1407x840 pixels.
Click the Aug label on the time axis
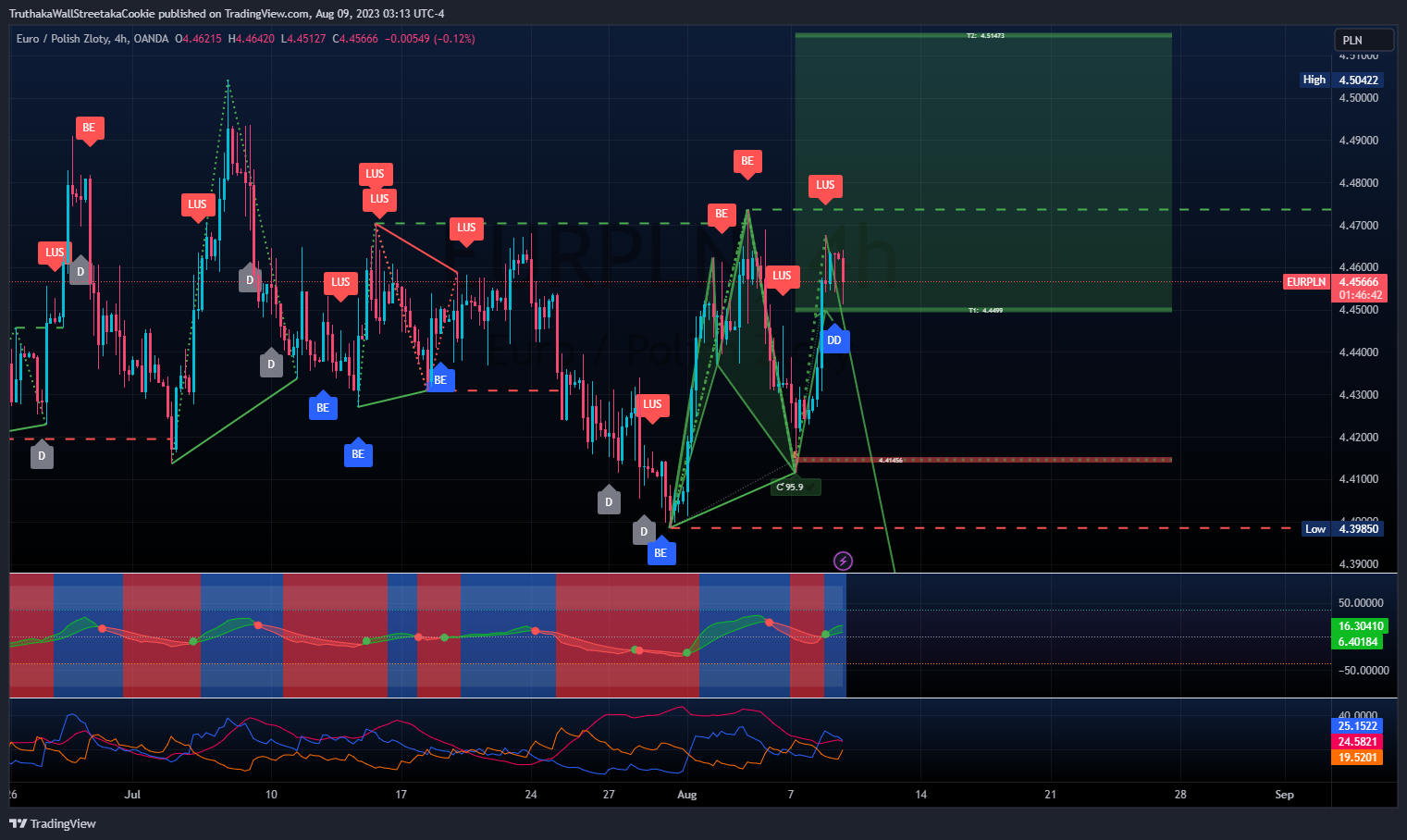(686, 794)
